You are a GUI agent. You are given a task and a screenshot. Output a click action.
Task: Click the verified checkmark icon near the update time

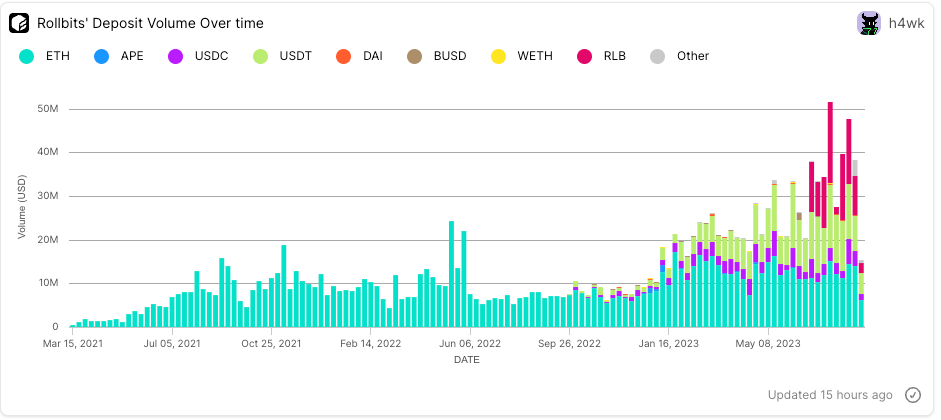coord(913,395)
